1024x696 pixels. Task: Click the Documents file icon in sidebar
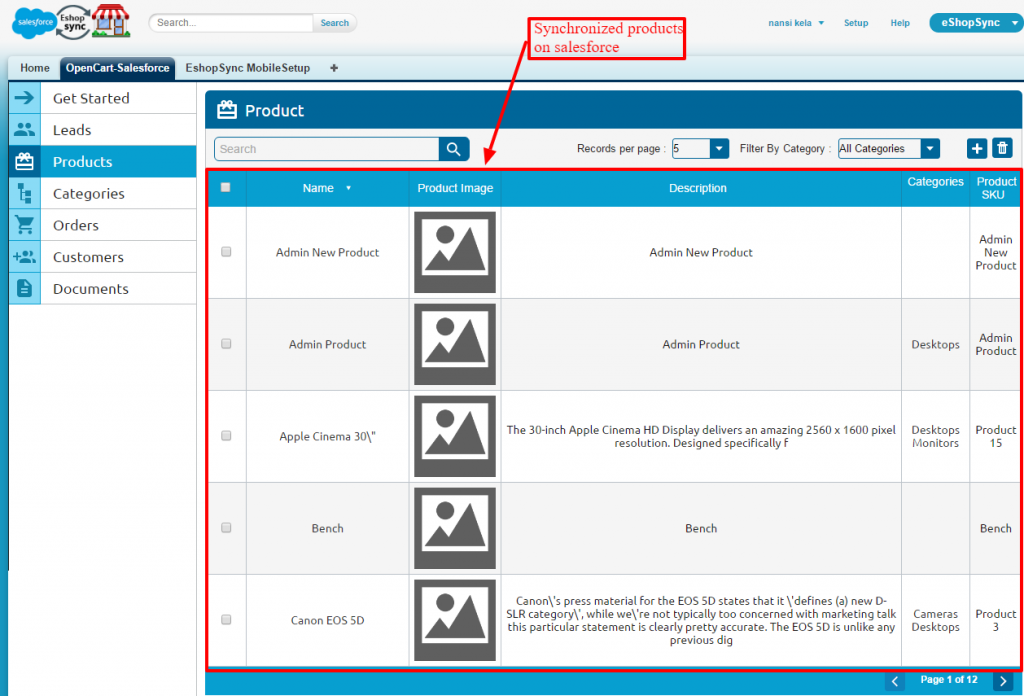point(24,289)
